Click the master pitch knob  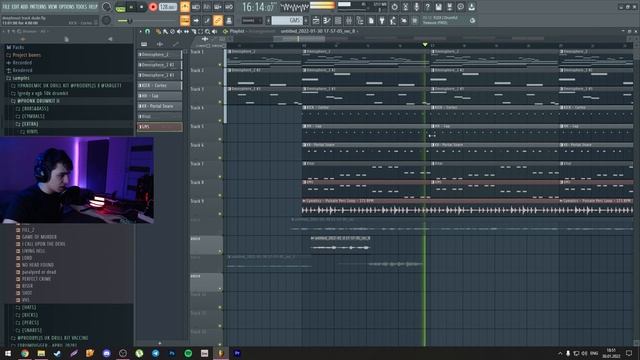106,20
